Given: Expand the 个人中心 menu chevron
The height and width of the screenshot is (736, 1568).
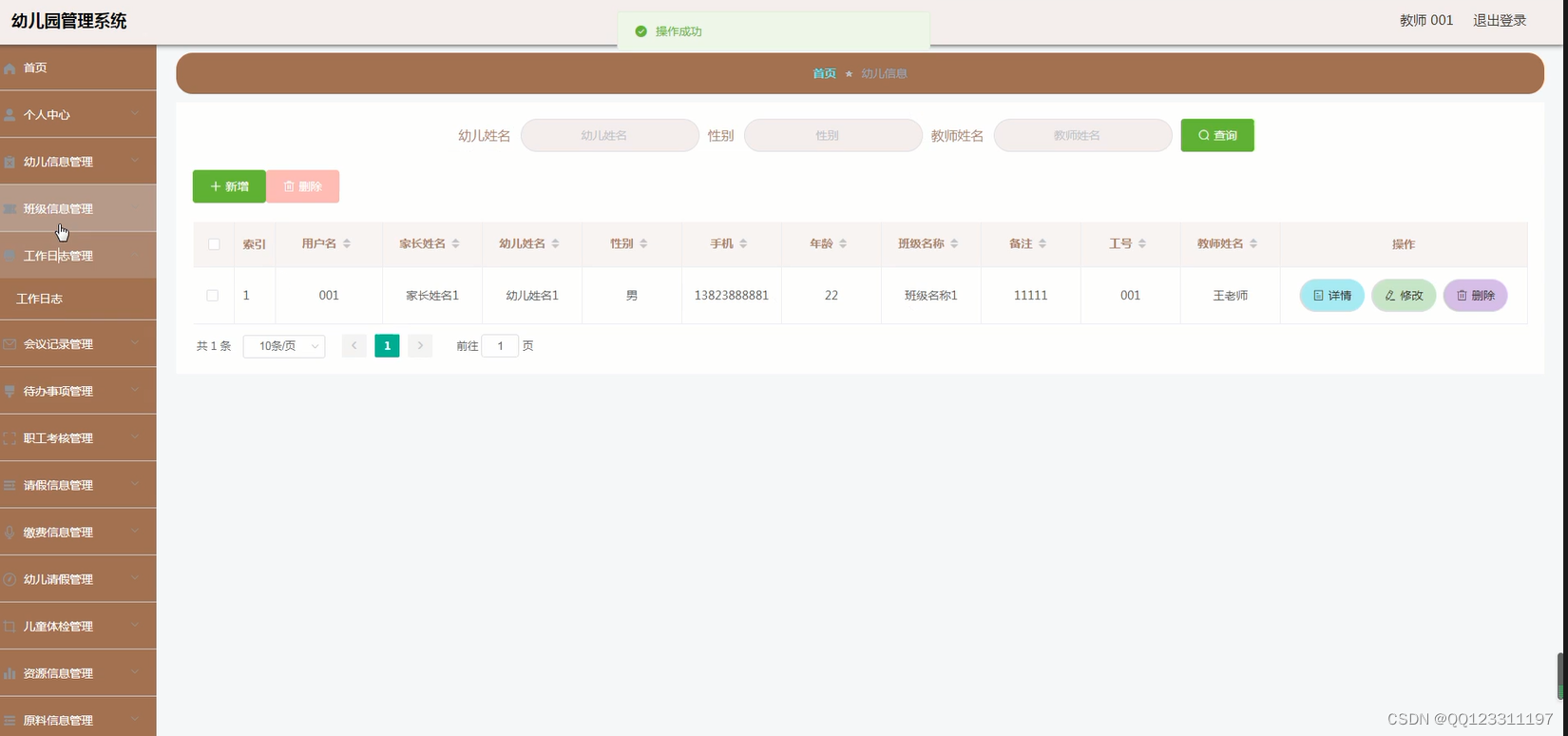Looking at the screenshot, I should [135, 114].
